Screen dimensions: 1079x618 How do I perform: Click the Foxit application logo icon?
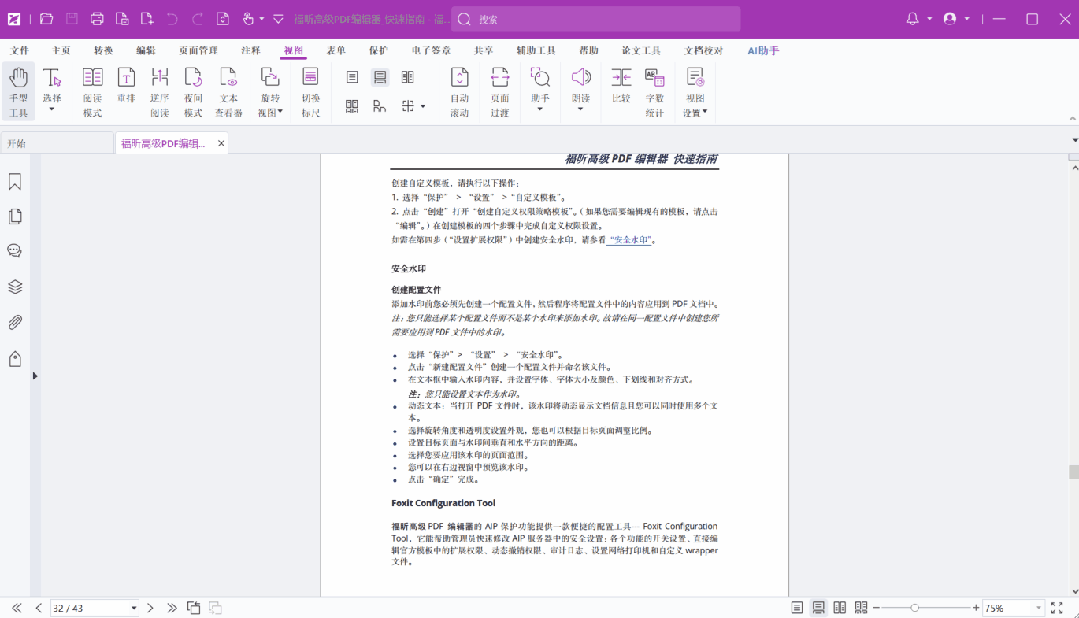(x=14, y=19)
